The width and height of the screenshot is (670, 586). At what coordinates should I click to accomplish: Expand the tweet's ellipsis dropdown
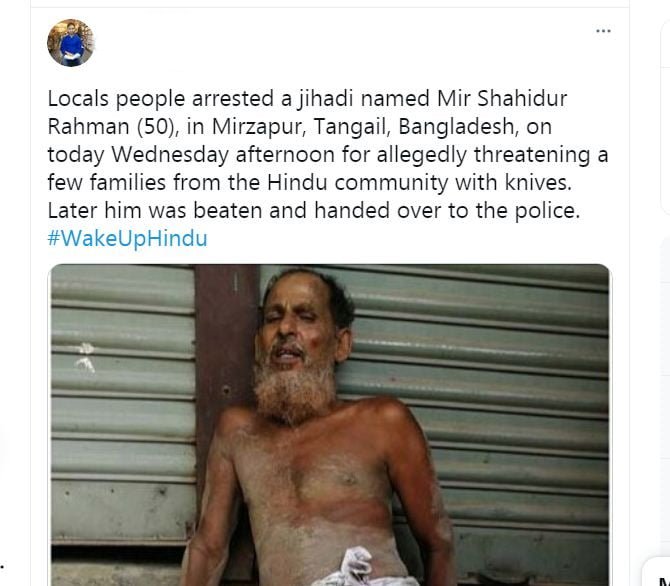click(603, 31)
